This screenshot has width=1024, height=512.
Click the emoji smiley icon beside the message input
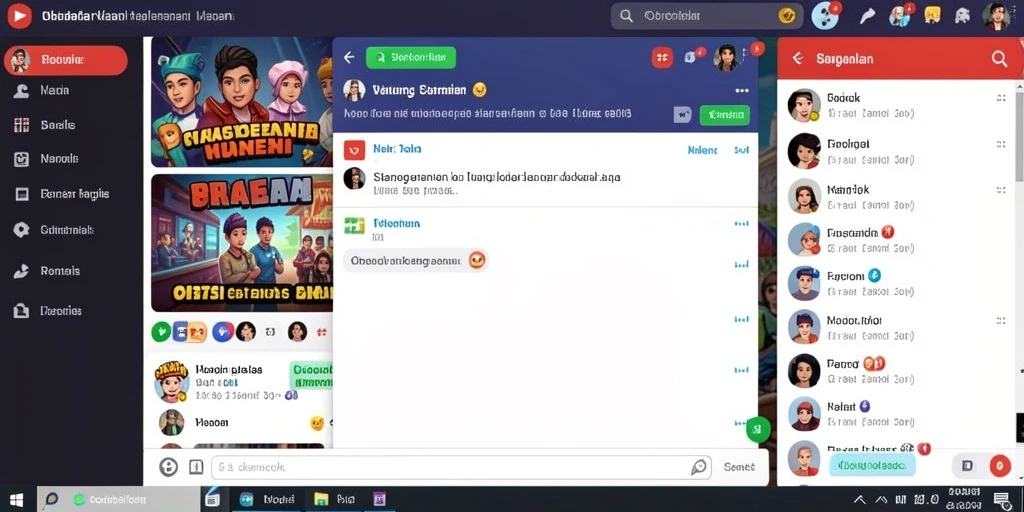point(168,466)
